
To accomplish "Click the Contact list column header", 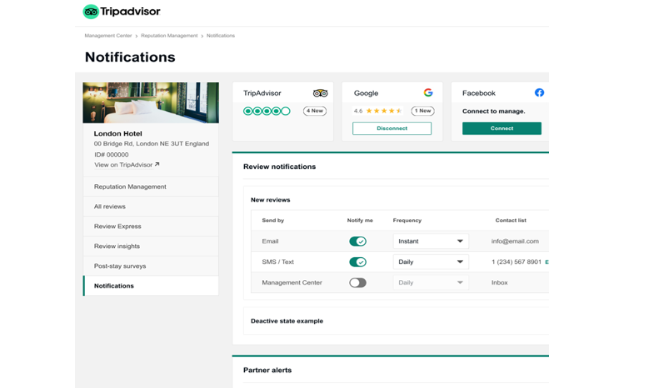I will tap(511, 220).
